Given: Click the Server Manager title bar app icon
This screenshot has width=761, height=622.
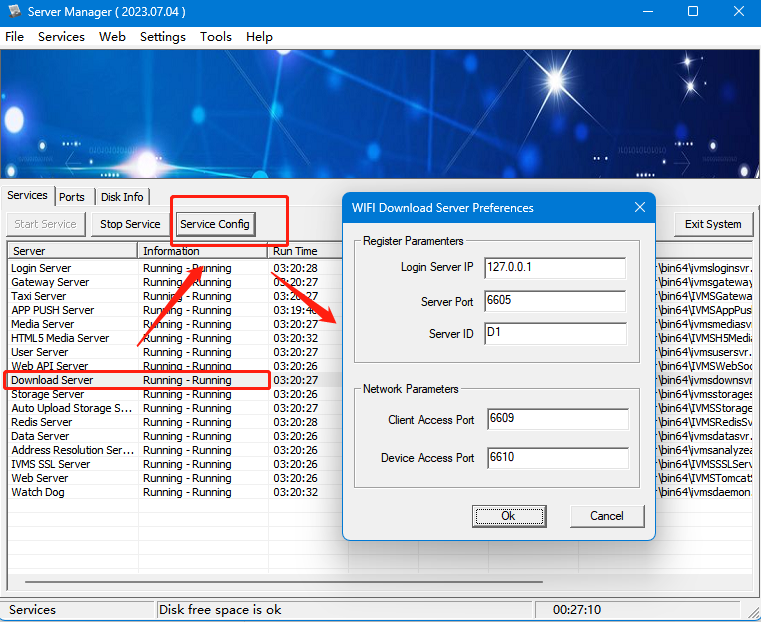Looking at the screenshot, I should [14, 11].
